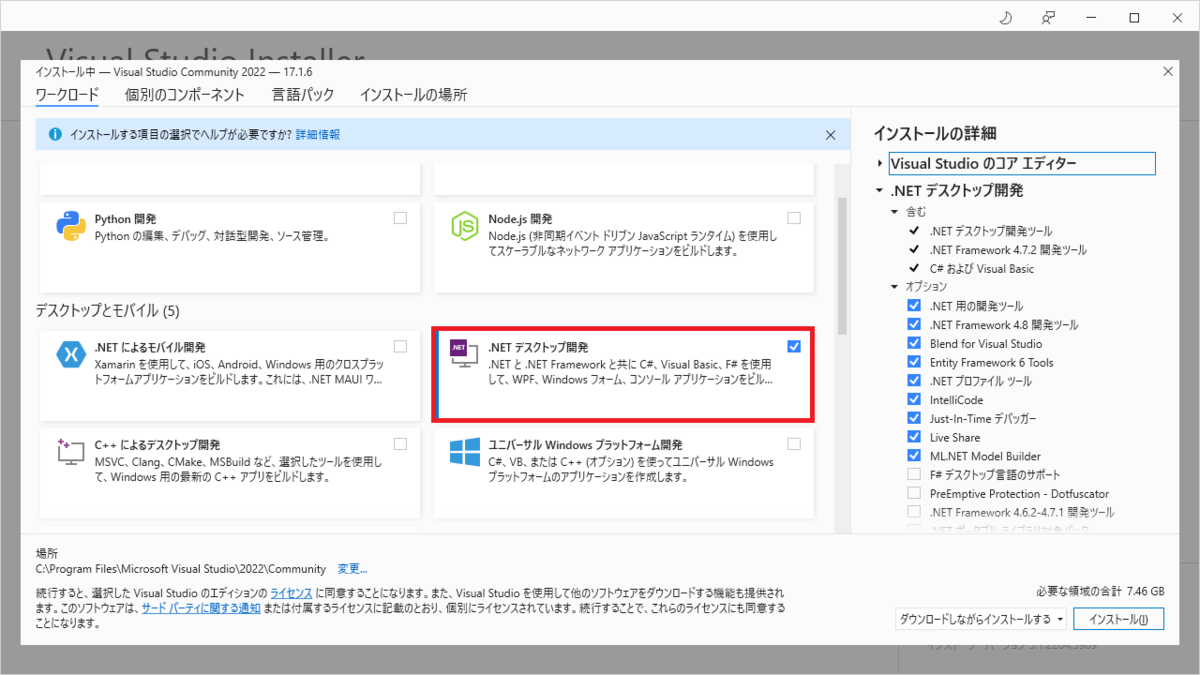This screenshot has width=1200, height=675.
Task: Open the ライセンス license link
Action: tap(291, 593)
